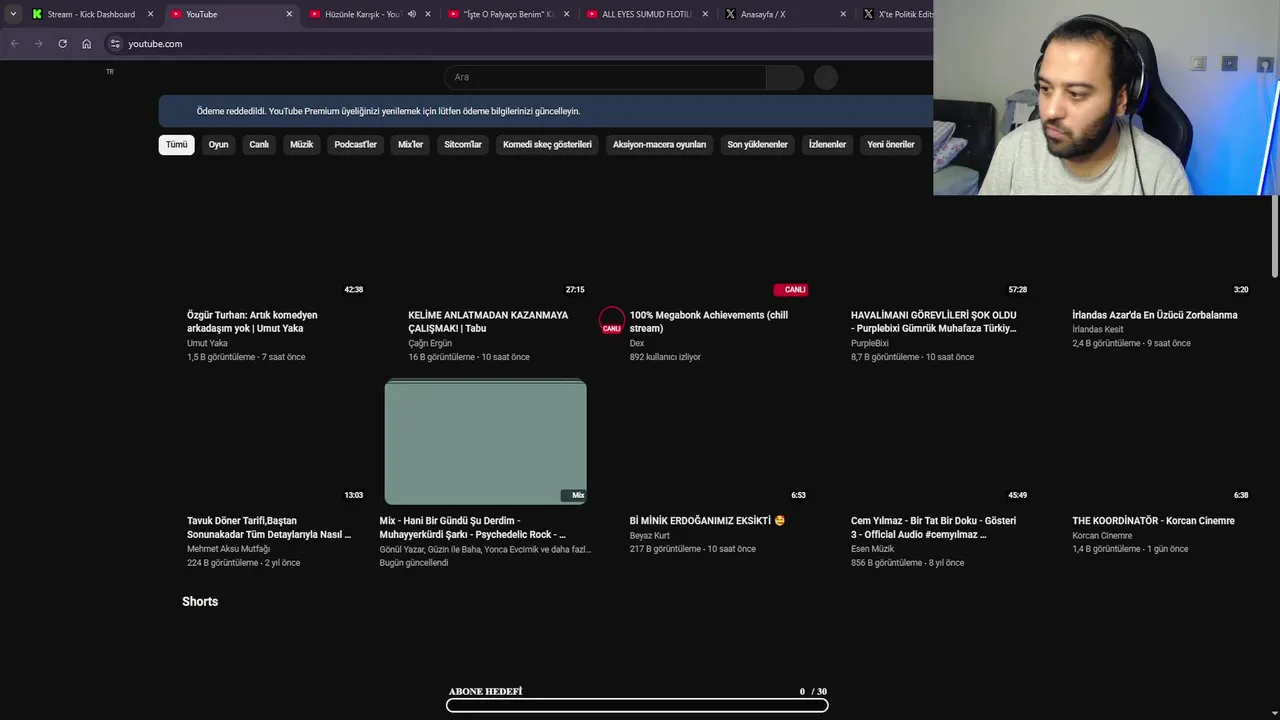Open the Mix - Hani Bir Gündü thumbnail
1280x720 pixels.
(486, 442)
